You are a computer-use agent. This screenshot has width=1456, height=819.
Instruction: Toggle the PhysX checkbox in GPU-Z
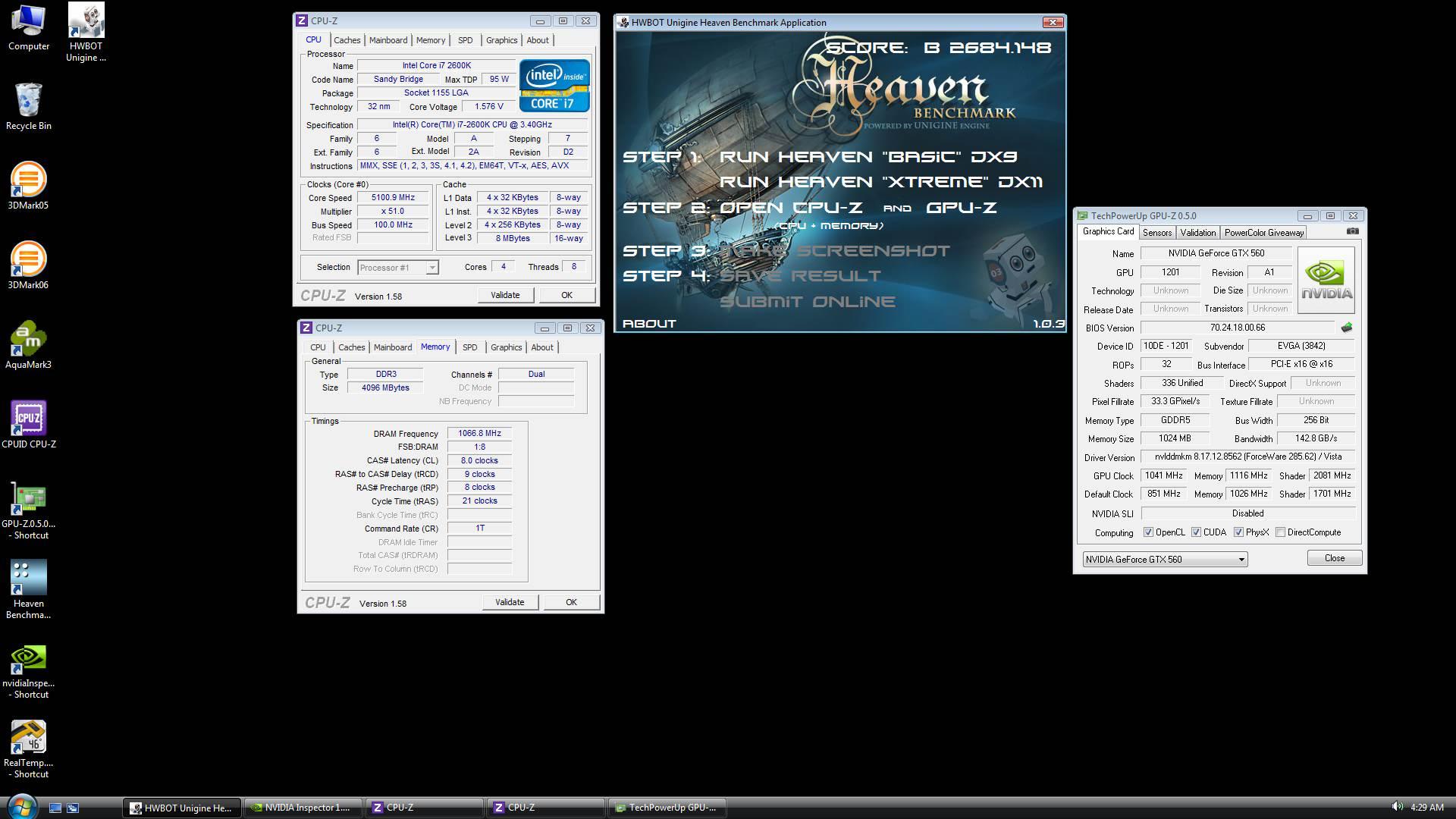[x=1238, y=532]
